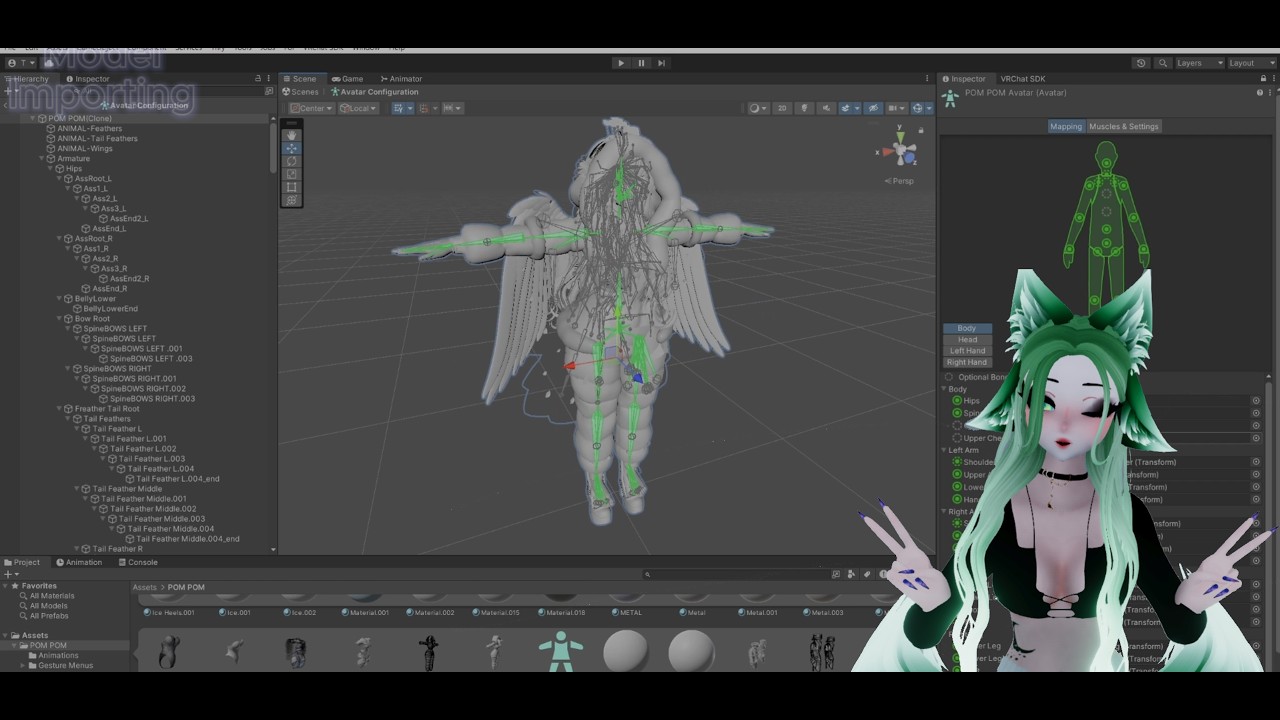Open the Local rotation dropdown
Image resolution: width=1280 pixels, height=720 pixels.
point(358,108)
